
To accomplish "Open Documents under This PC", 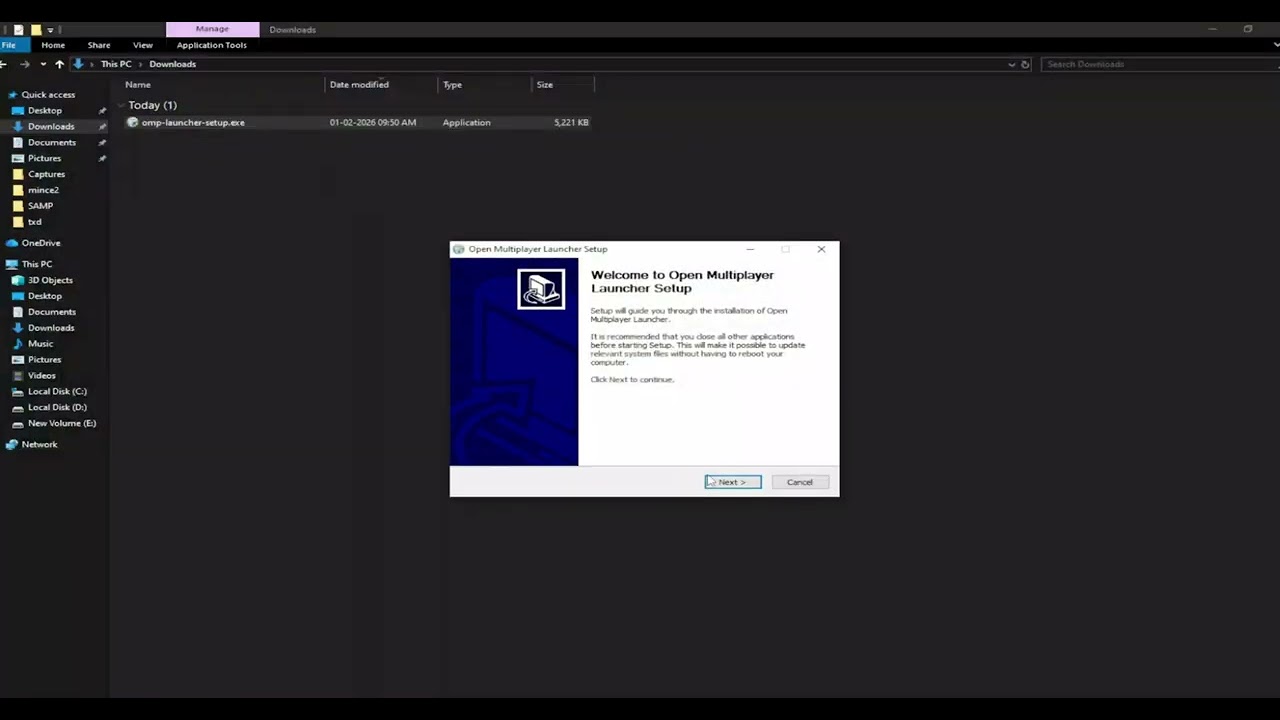I will (52, 312).
